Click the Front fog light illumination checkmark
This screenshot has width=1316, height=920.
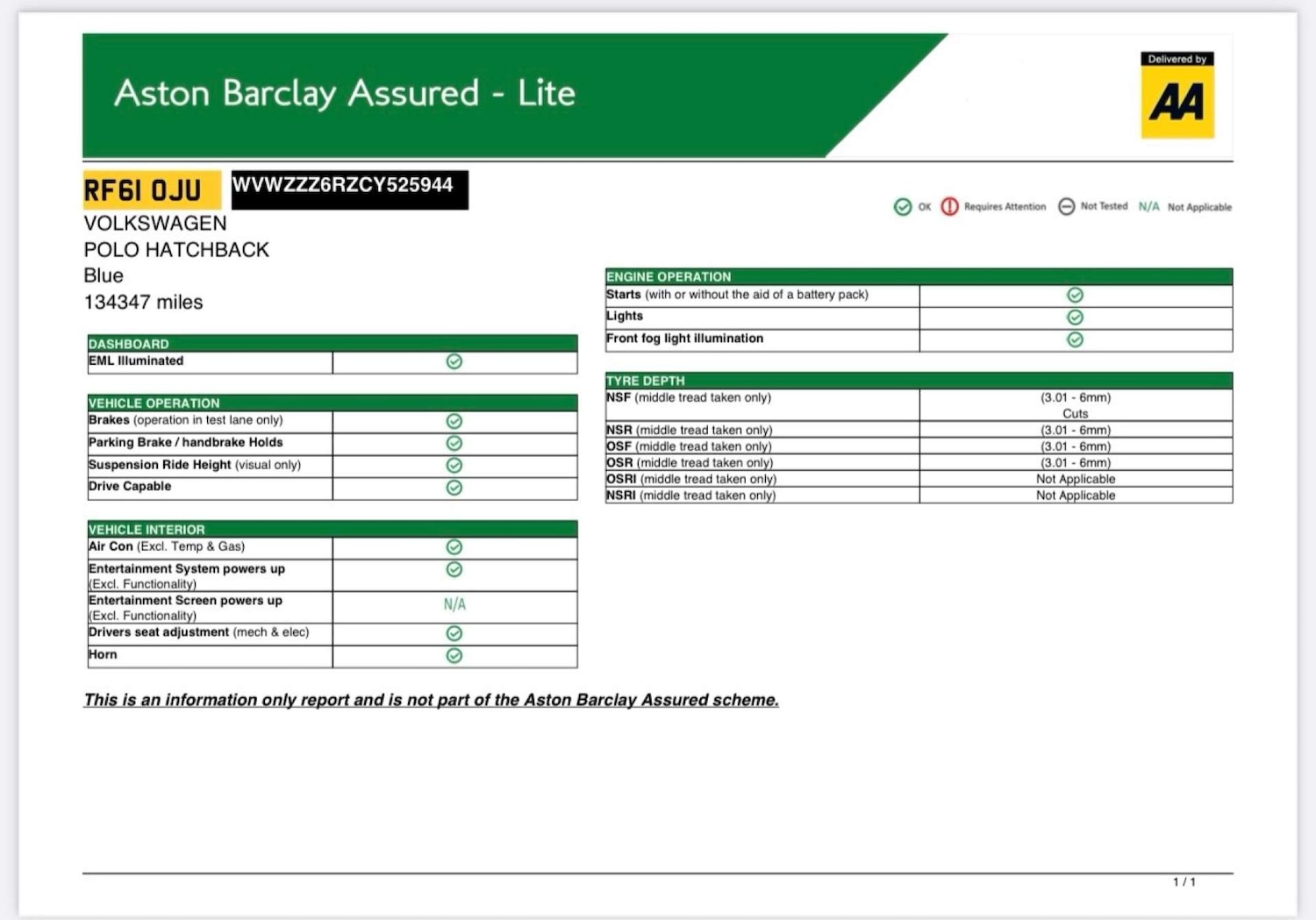pos(1075,339)
